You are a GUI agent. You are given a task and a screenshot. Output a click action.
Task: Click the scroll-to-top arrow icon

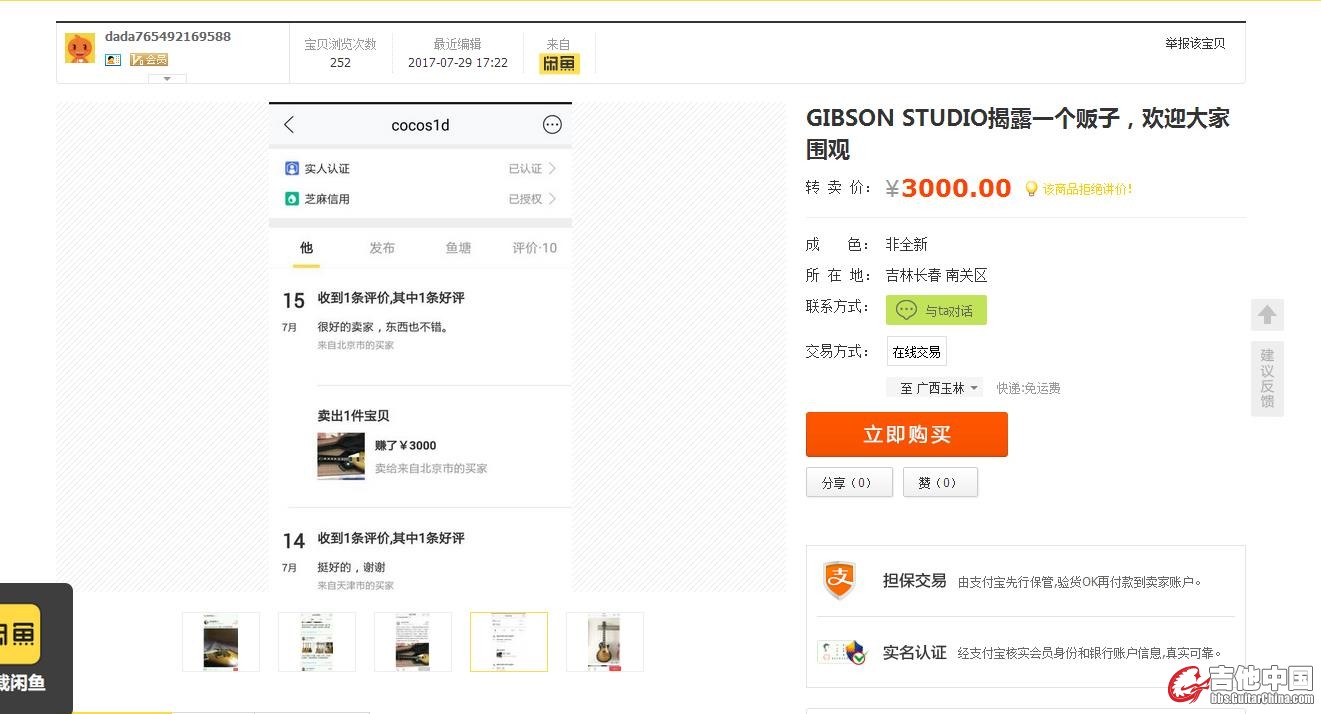pos(1267,315)
